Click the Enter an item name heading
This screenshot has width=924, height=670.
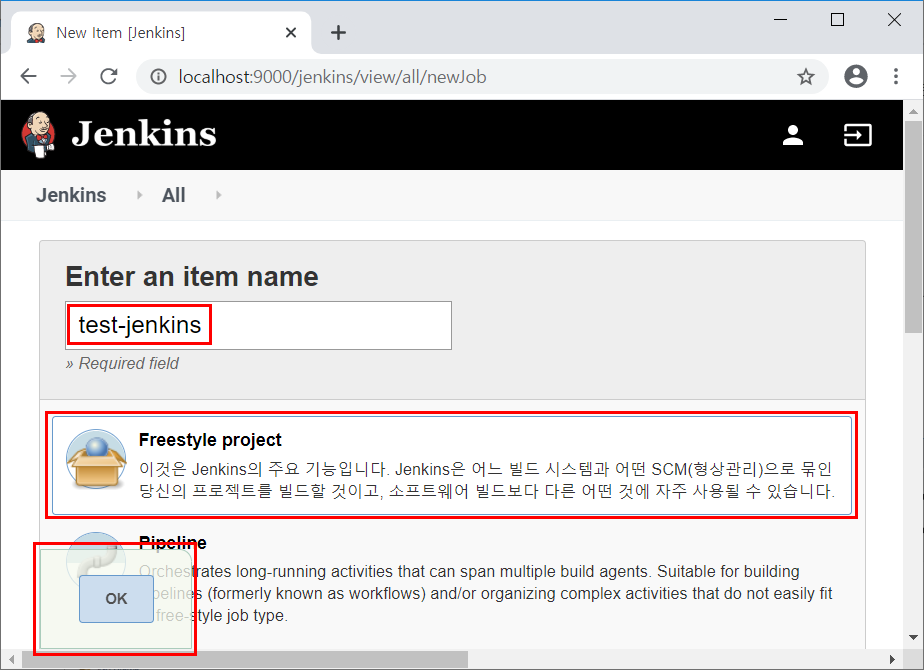click(x=192, y=276)
